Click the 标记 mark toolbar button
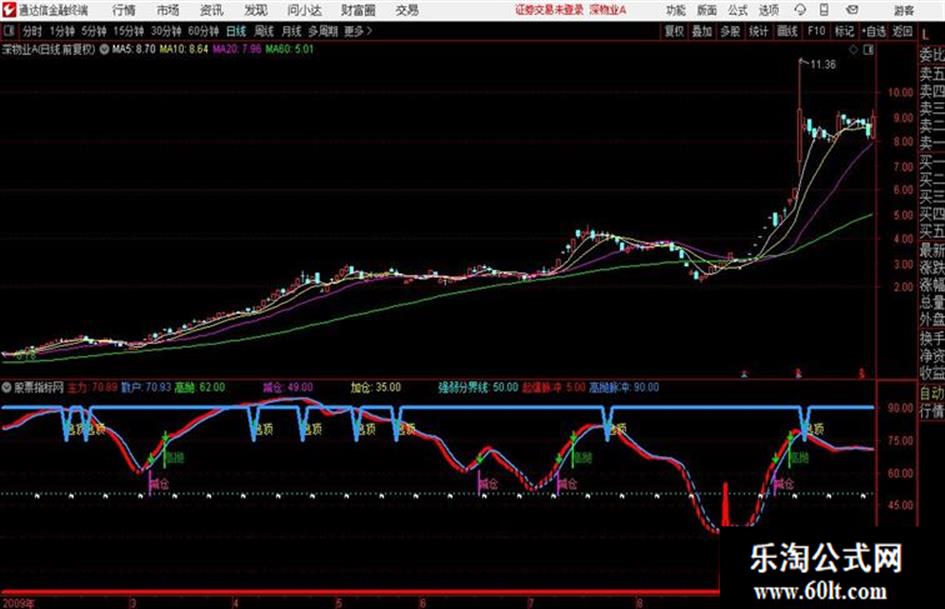Screen dimensions: 945x609 pos(844,31)
